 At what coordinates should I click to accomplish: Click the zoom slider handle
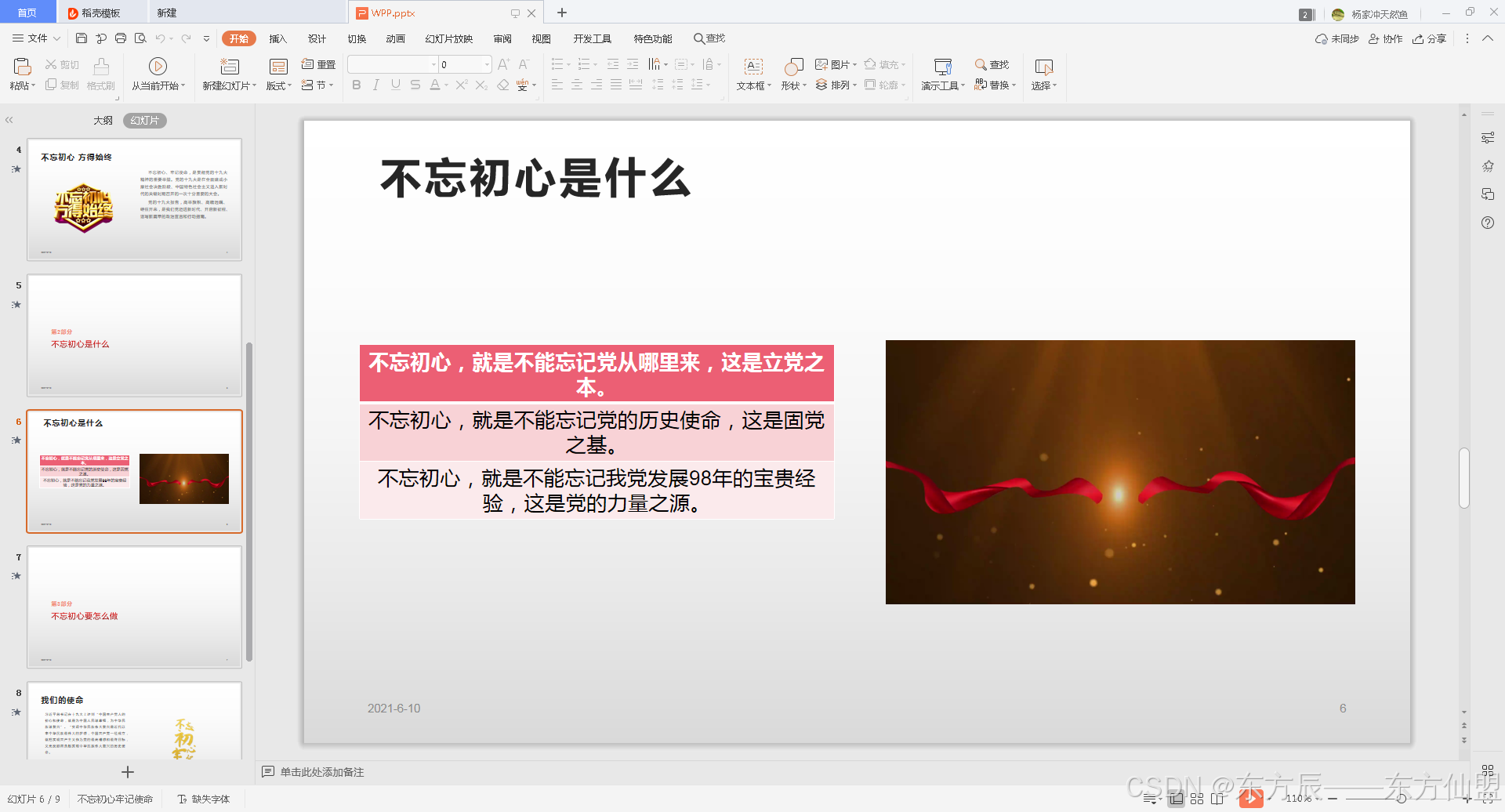[x=1401, y=799]
